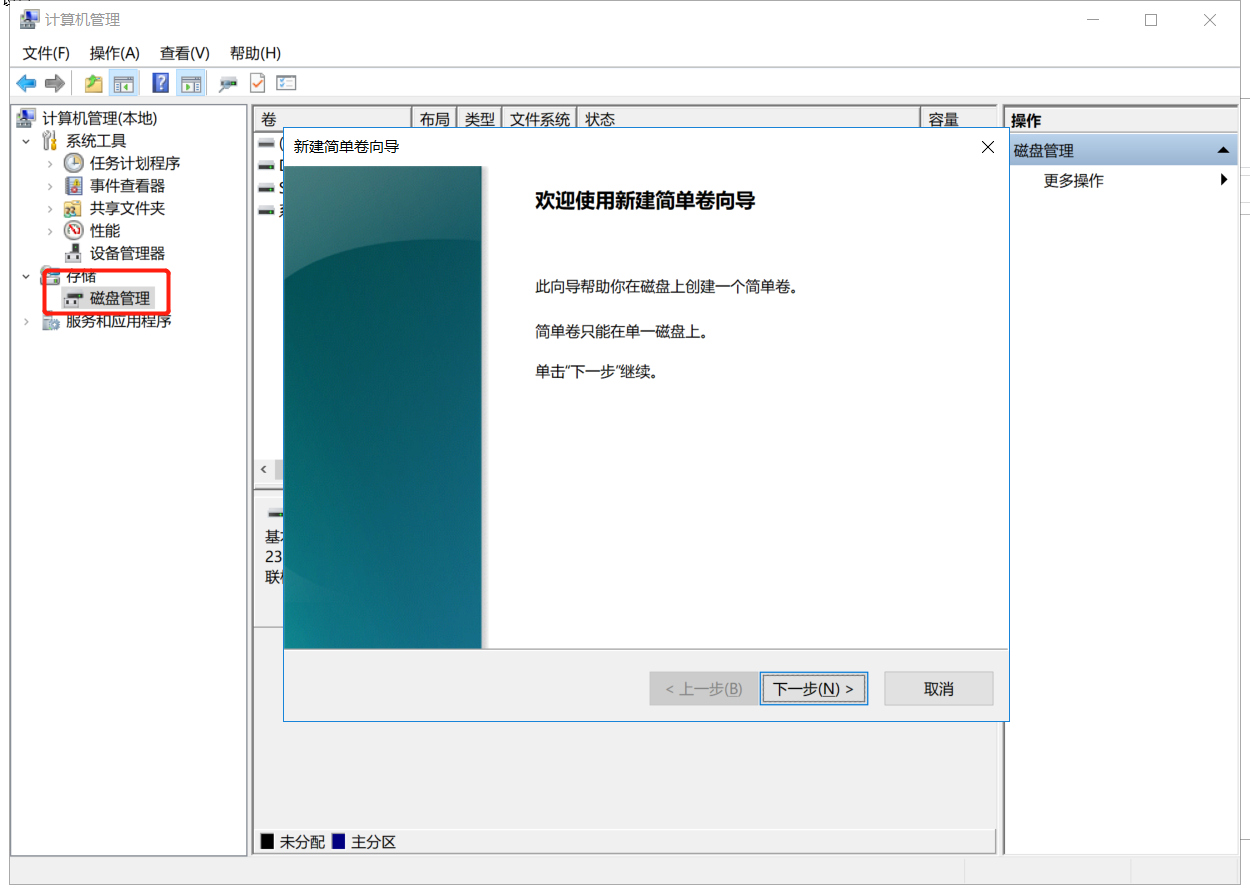Image resolution: width=1250 pixels, height=894 pixels.
Task: Expand the 服务和应用程序 node
Action: [x=26, y=321]
